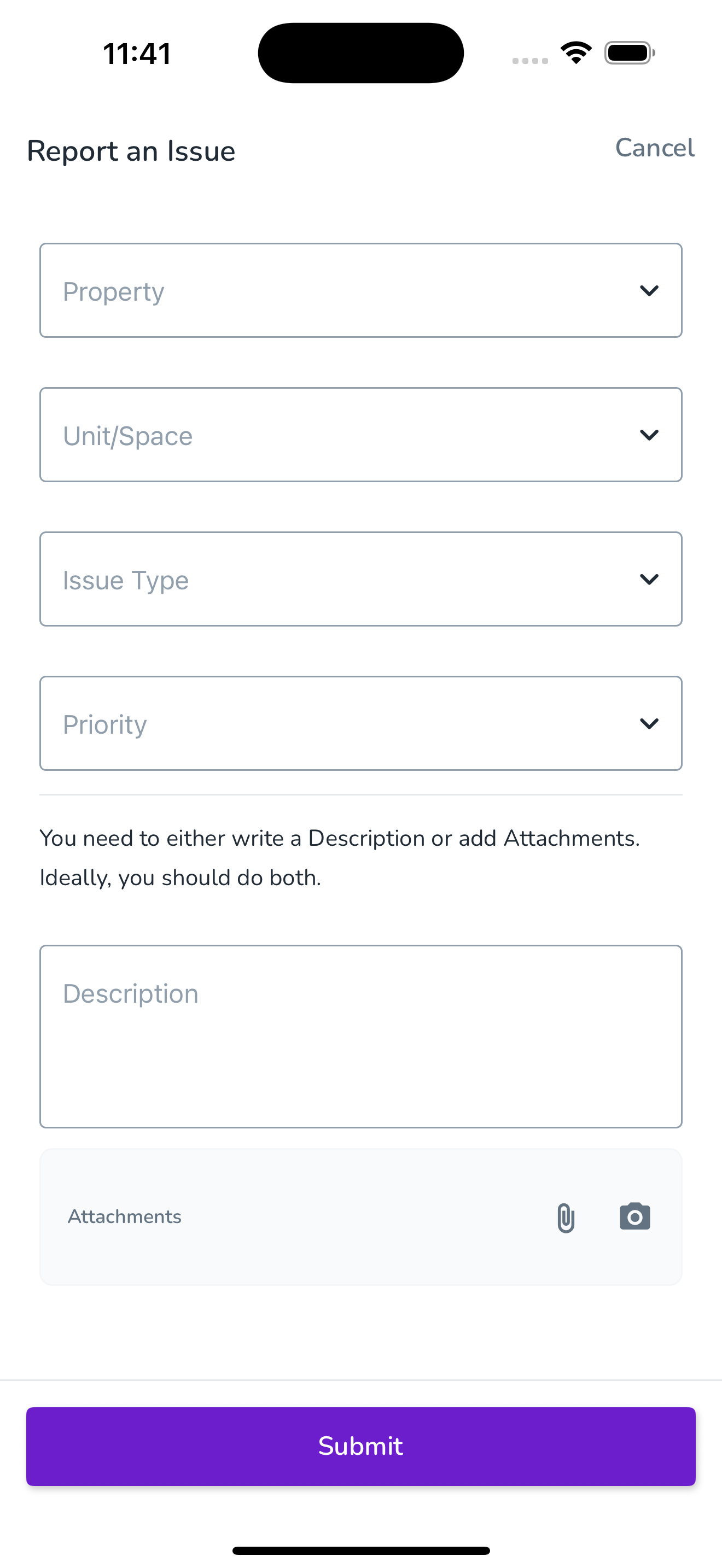This screenshot has width=722, height=1568.
Task: Tap the battery indicator icon
Action: (630, 53)
